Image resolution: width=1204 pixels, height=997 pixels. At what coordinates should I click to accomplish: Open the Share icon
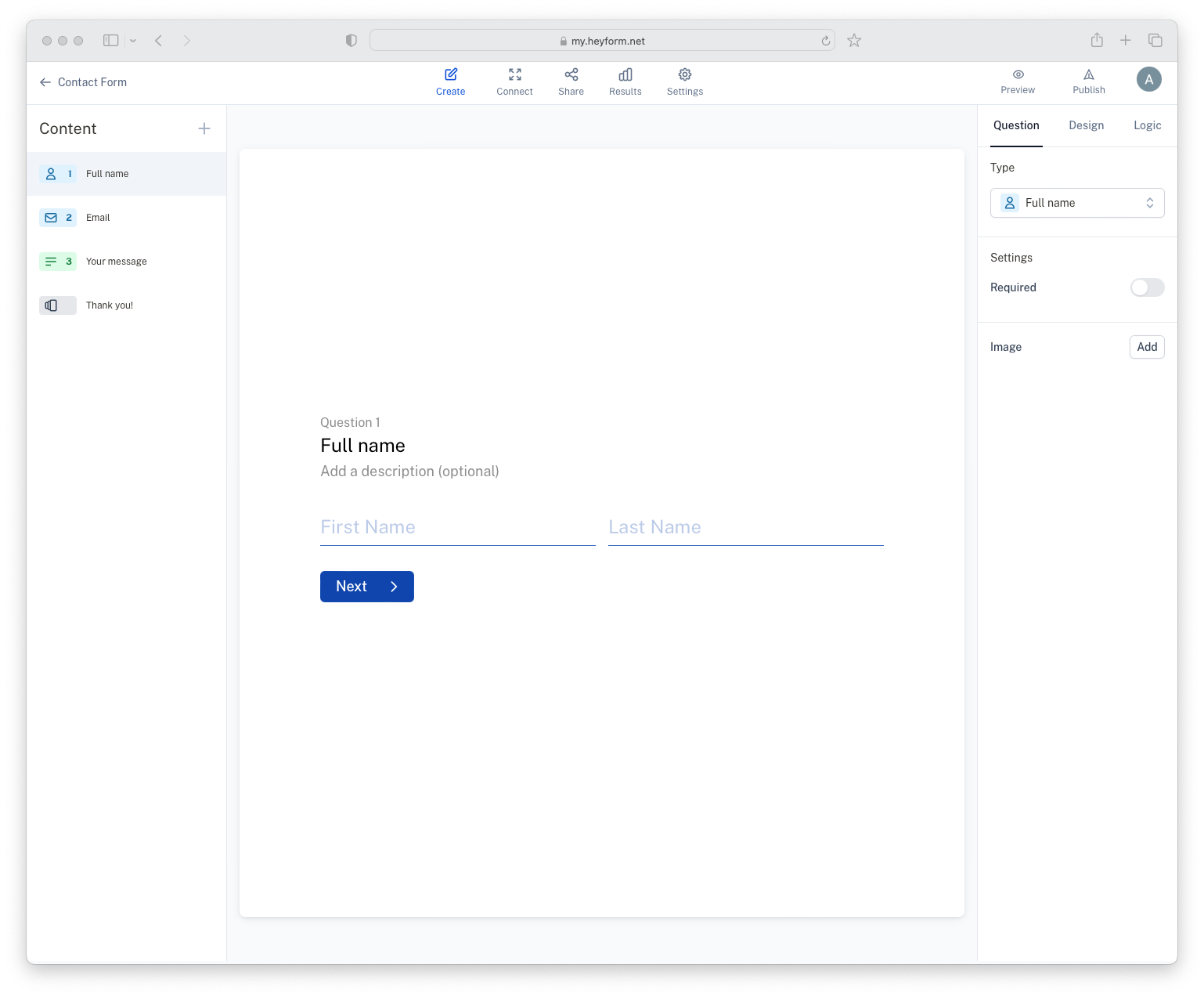point(571,74)
